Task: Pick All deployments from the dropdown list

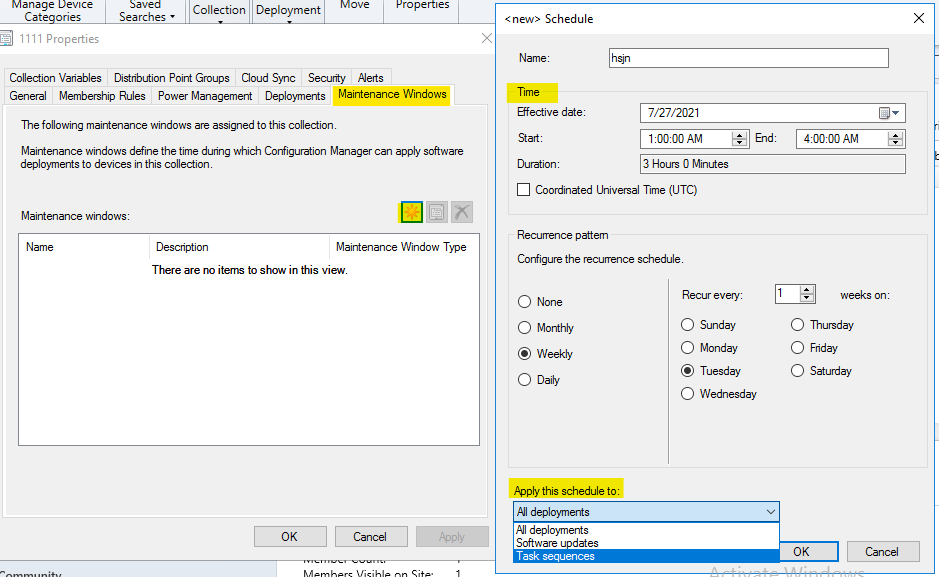Action: point(646,530)
